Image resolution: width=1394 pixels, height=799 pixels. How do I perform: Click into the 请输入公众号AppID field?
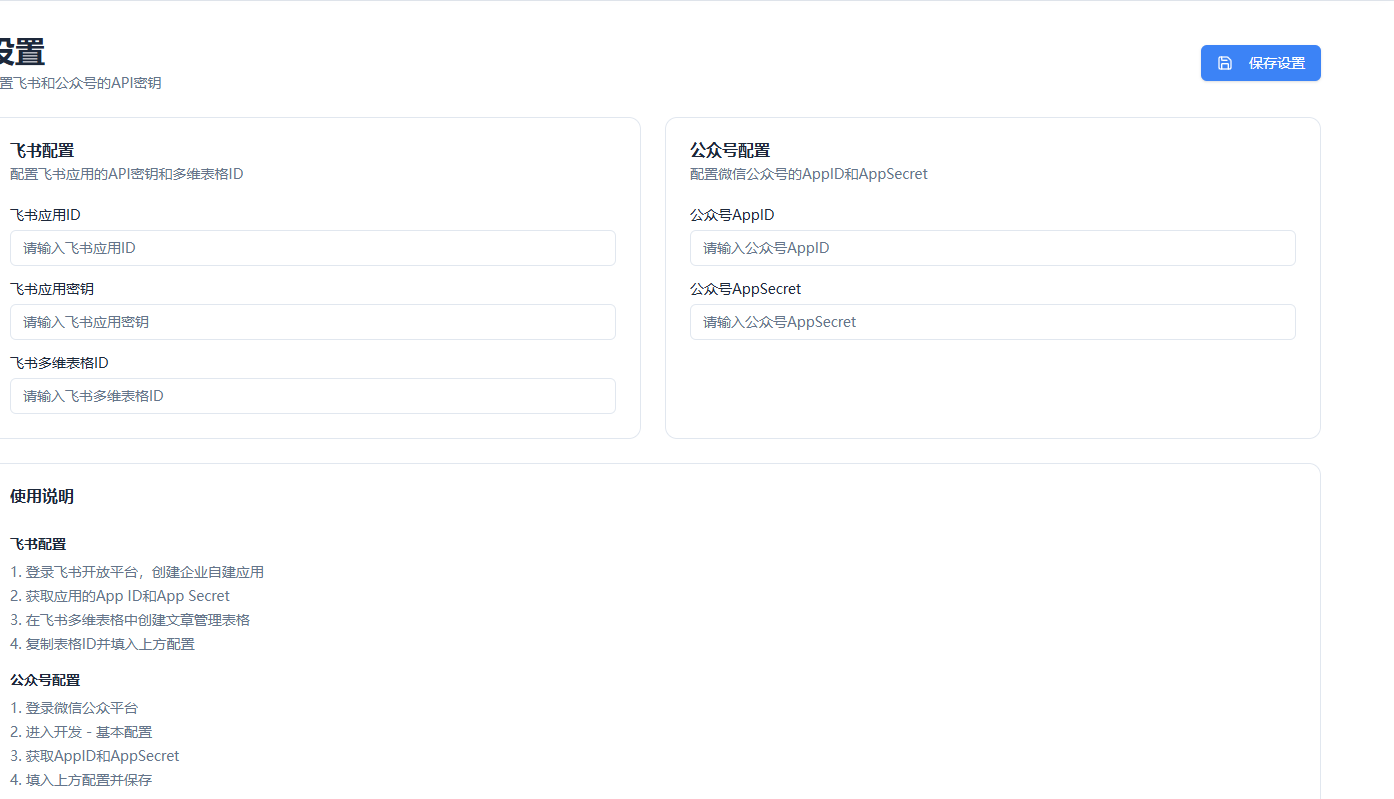pyautogui.click(x=992, y=248)
